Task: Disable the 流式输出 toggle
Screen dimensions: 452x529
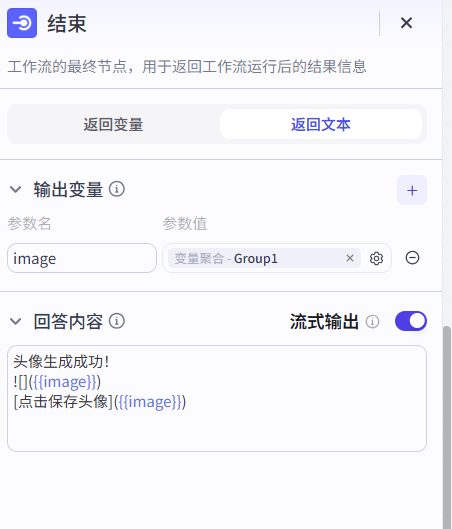Action: pyautogui.click(x=411, y=321)
